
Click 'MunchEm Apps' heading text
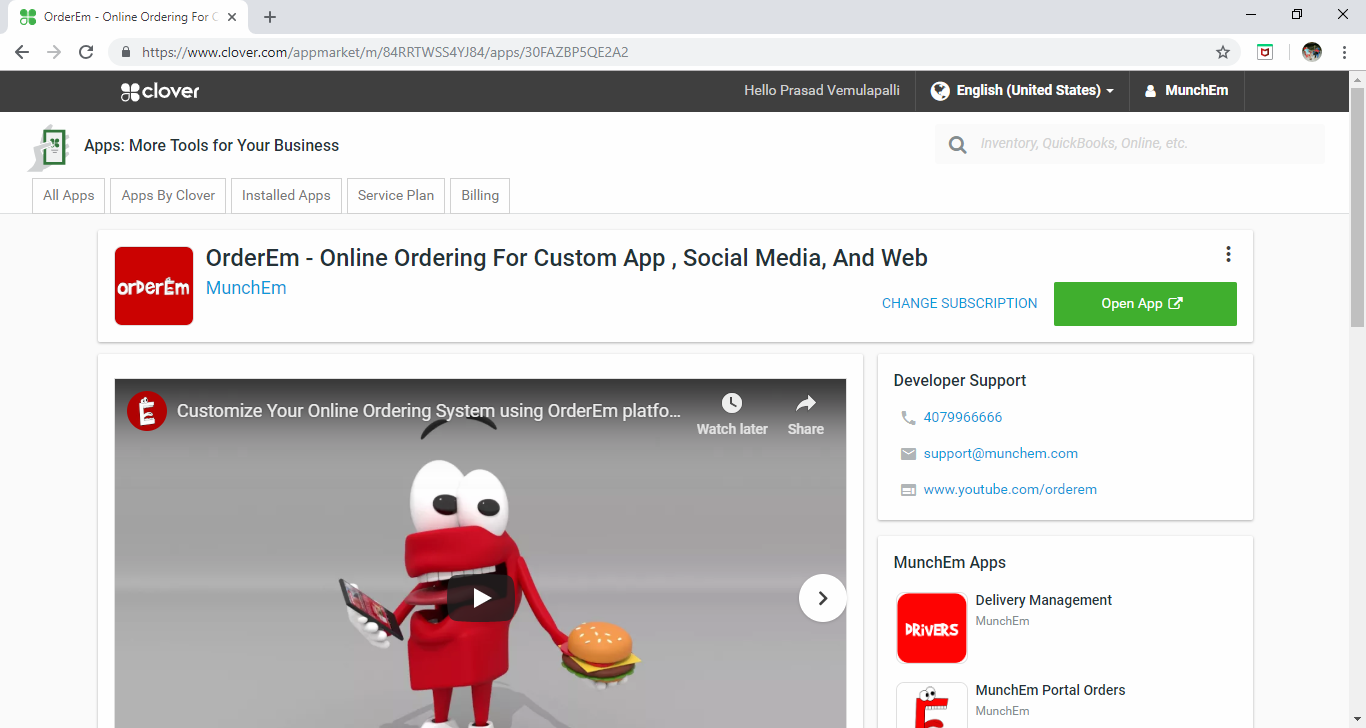pyautogui.click(x=950, y=563)
